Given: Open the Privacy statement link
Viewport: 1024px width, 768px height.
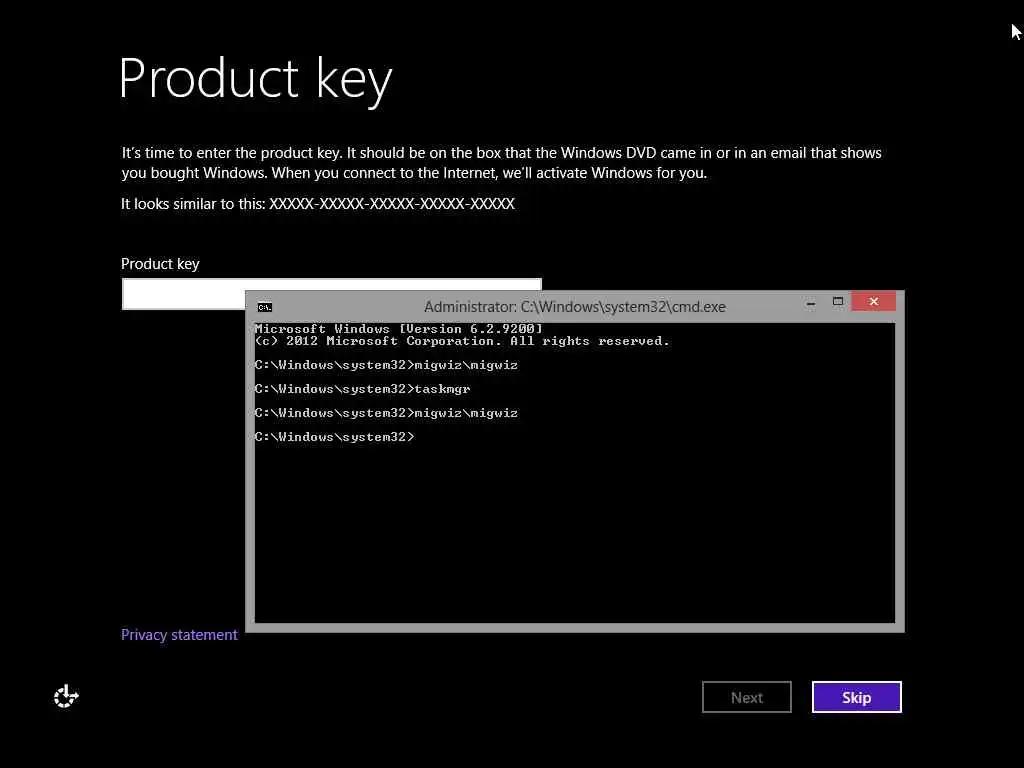Looking at the screenshot, I should [x=179, y=635].
